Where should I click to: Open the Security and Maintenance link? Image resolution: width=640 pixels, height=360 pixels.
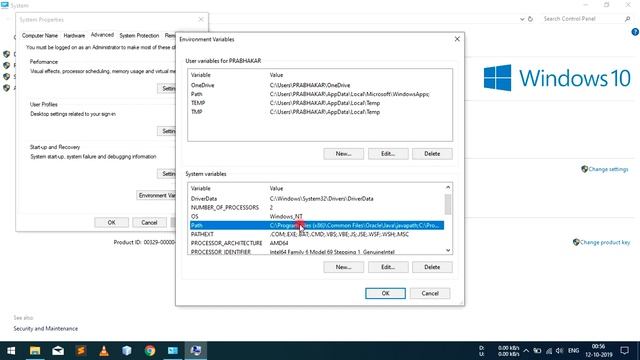(45, 329)
